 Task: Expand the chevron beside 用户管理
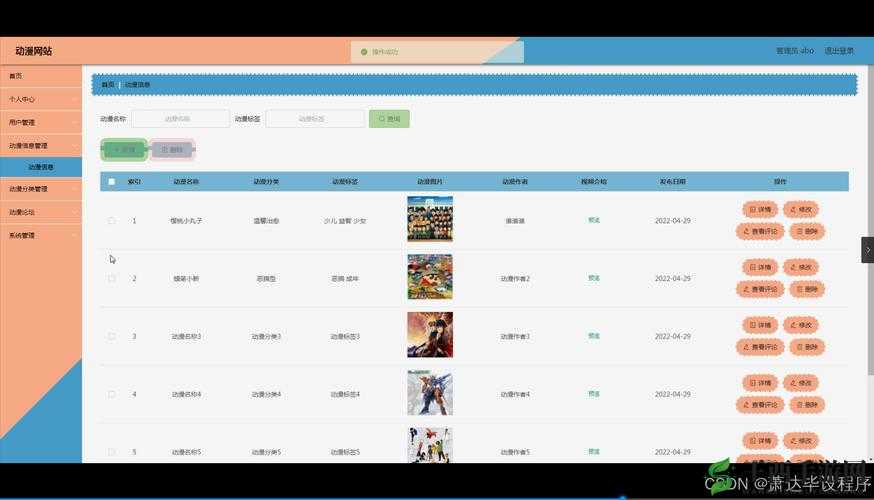click(74, 123)
